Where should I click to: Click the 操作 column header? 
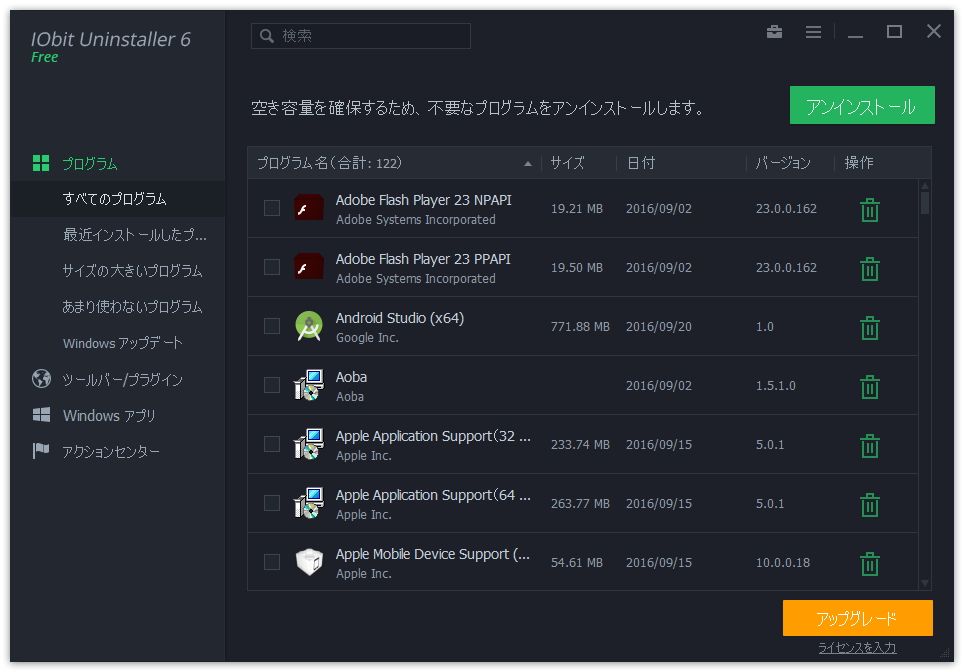point(858,163)
